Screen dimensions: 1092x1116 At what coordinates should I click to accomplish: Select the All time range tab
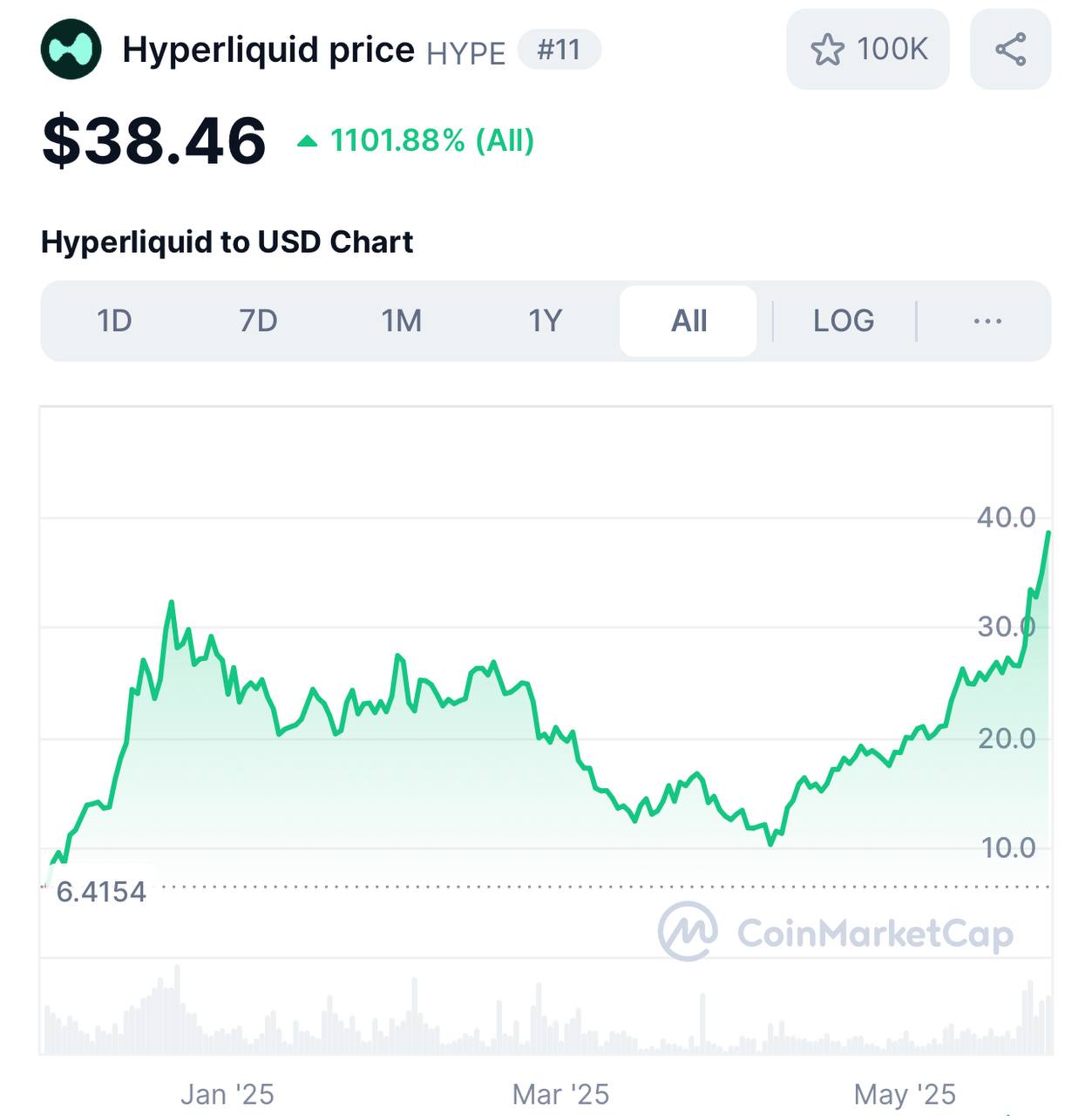[688, 321]
